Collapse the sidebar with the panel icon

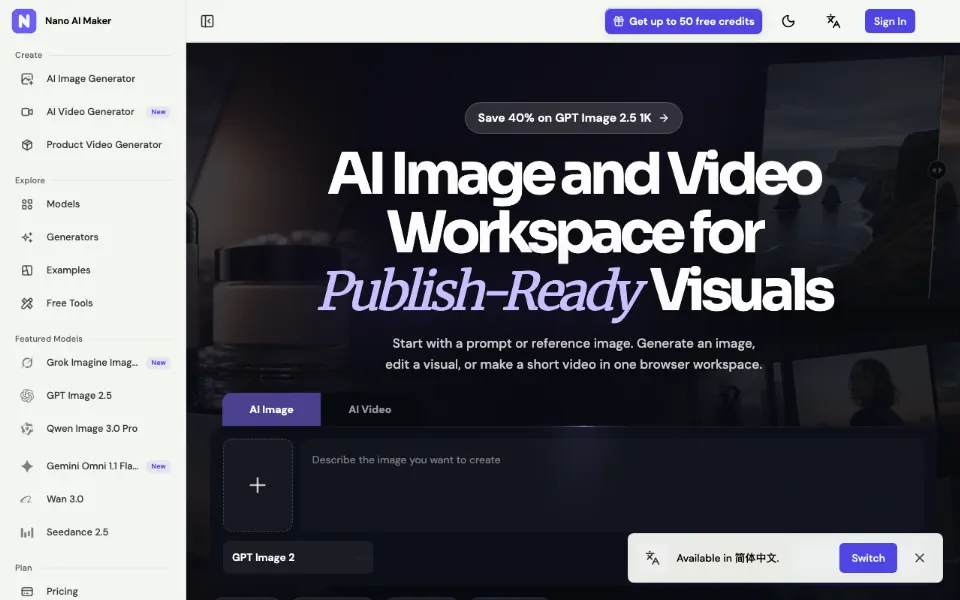pos(207,21)
